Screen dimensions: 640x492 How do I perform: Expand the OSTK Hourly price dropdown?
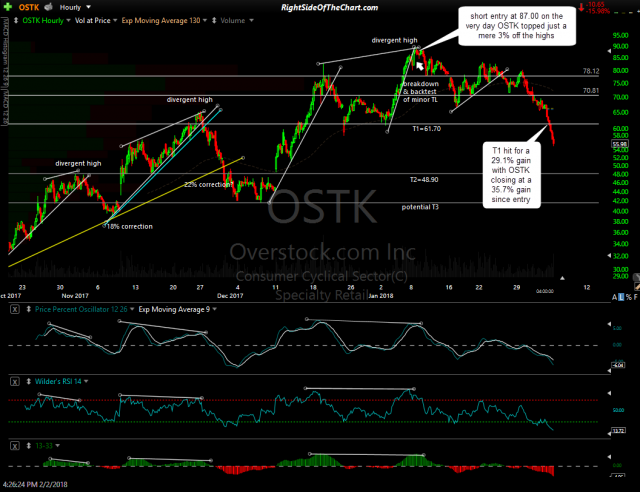coord(68,20)
